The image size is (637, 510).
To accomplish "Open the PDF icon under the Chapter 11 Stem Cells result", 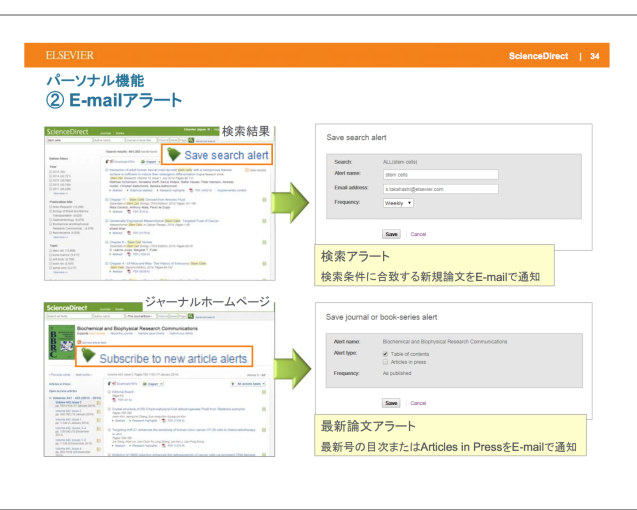I will [x=129, y=212].
